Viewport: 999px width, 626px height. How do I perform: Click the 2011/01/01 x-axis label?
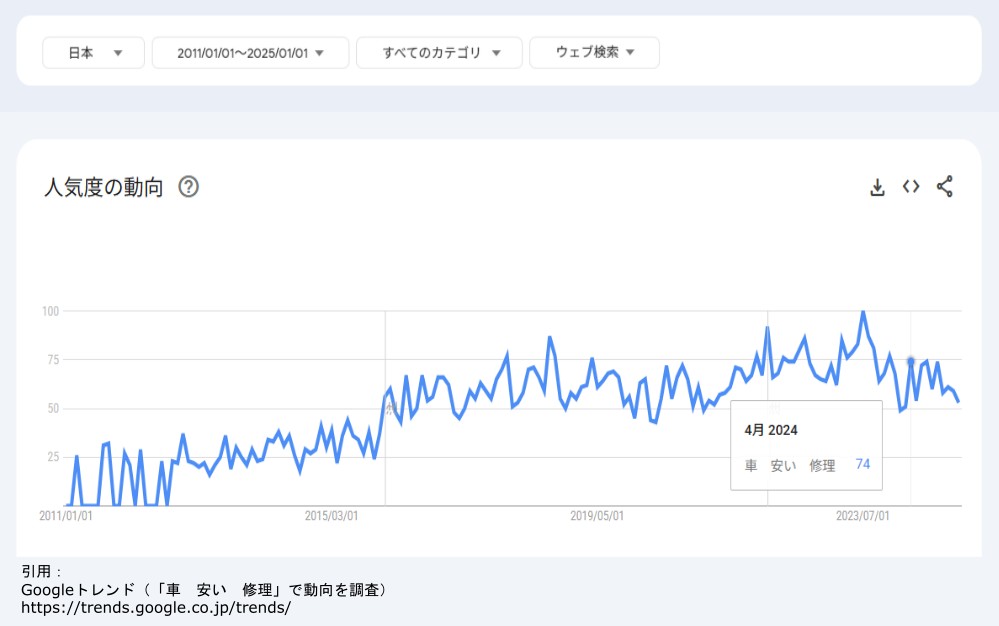pos(65,516)
